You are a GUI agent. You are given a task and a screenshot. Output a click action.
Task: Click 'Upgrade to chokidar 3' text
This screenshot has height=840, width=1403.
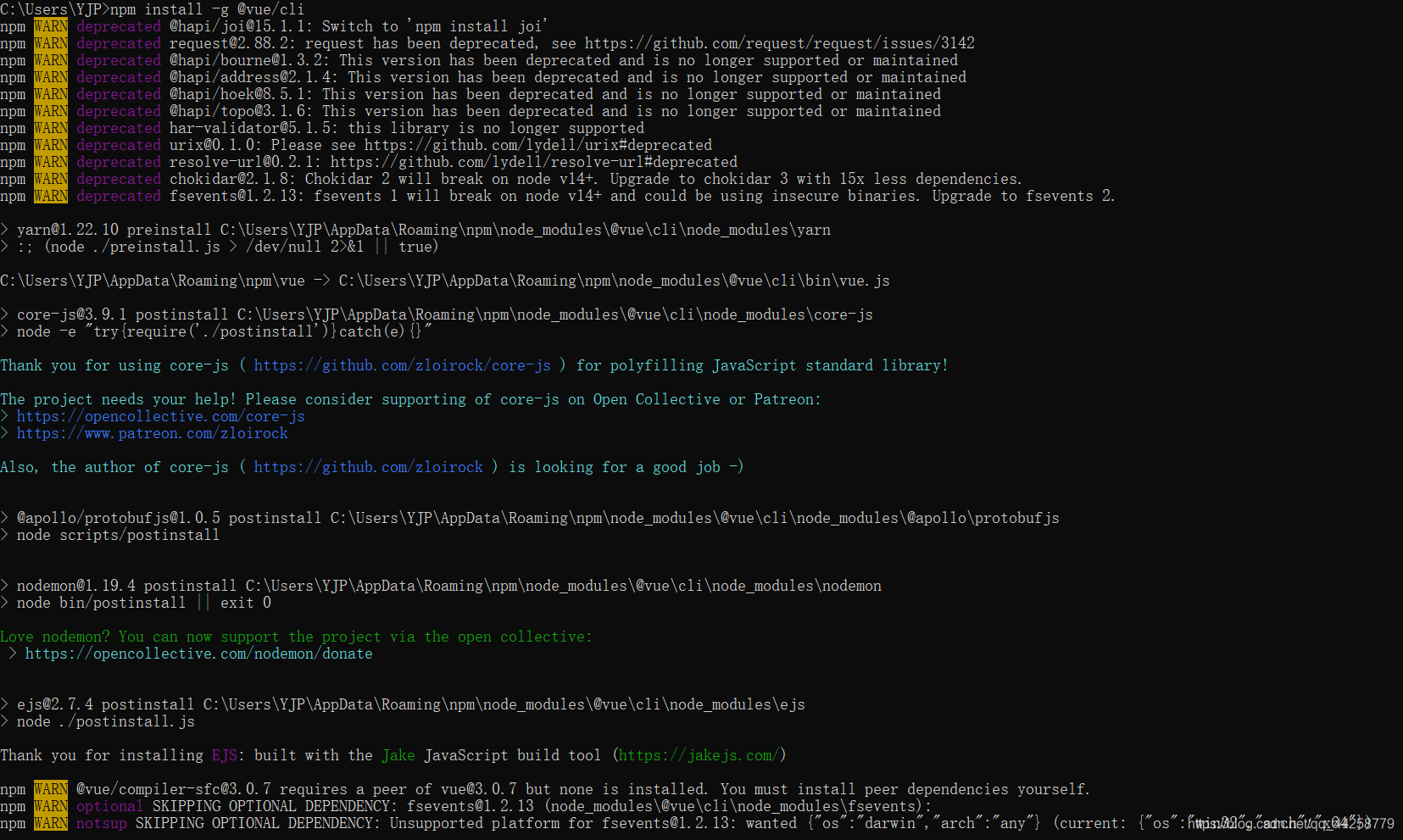coord(699,179)
